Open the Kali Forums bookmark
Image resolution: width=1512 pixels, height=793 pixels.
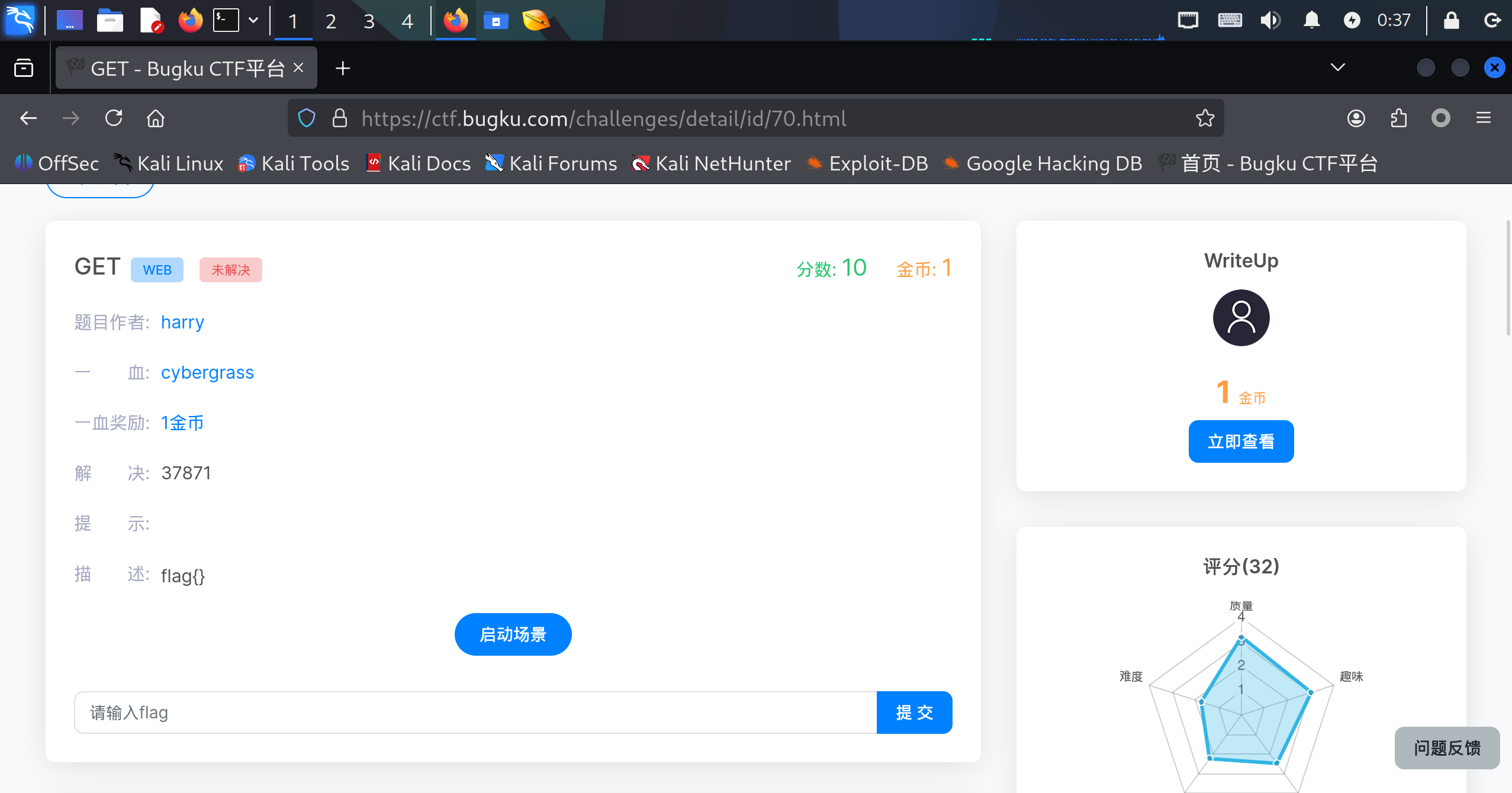(x=551, y=163)
